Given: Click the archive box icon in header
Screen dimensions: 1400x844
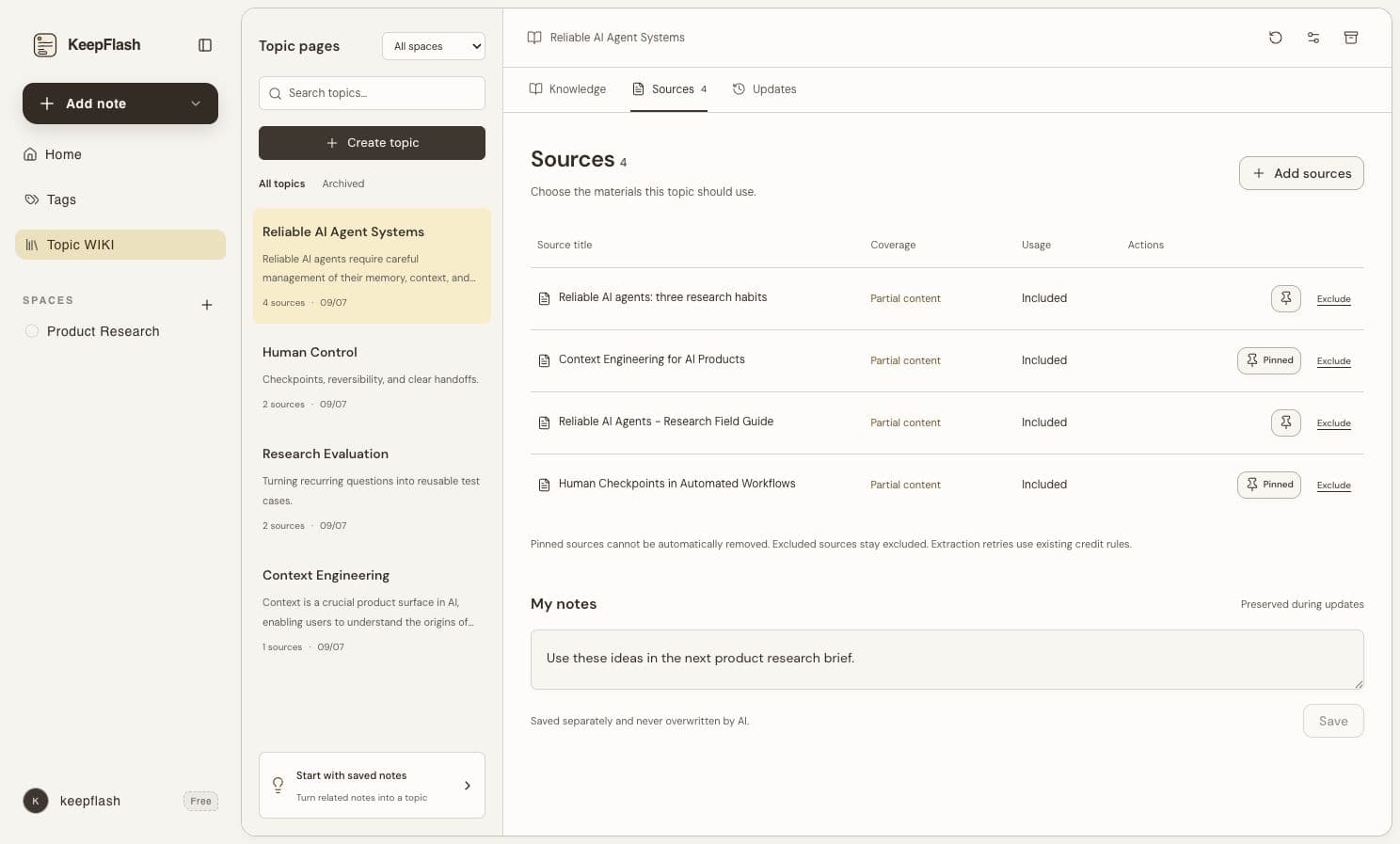Looking at the screenshot, I should coord(1351,38).
